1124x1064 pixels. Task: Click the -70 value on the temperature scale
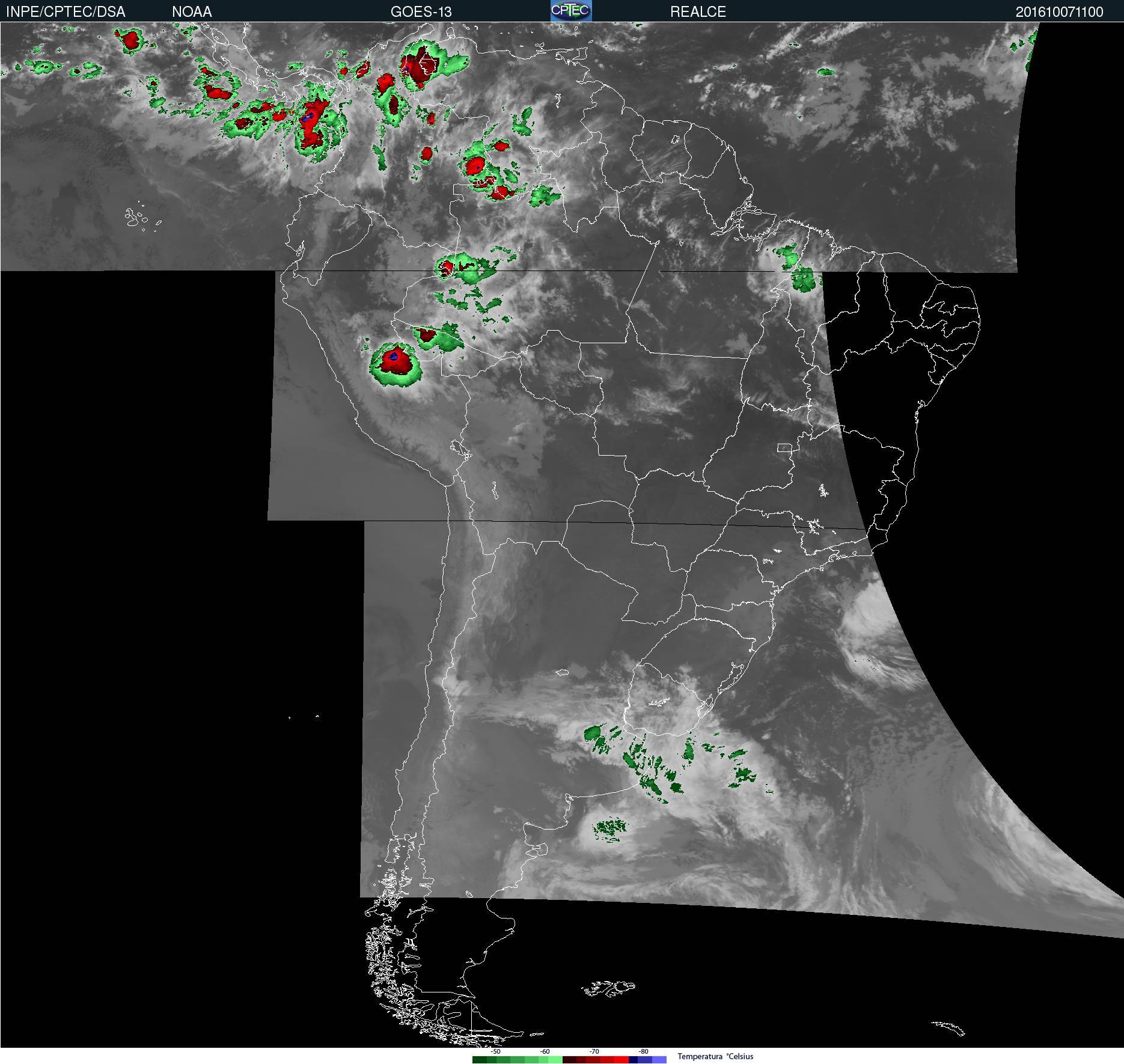tap(594, 1051)
